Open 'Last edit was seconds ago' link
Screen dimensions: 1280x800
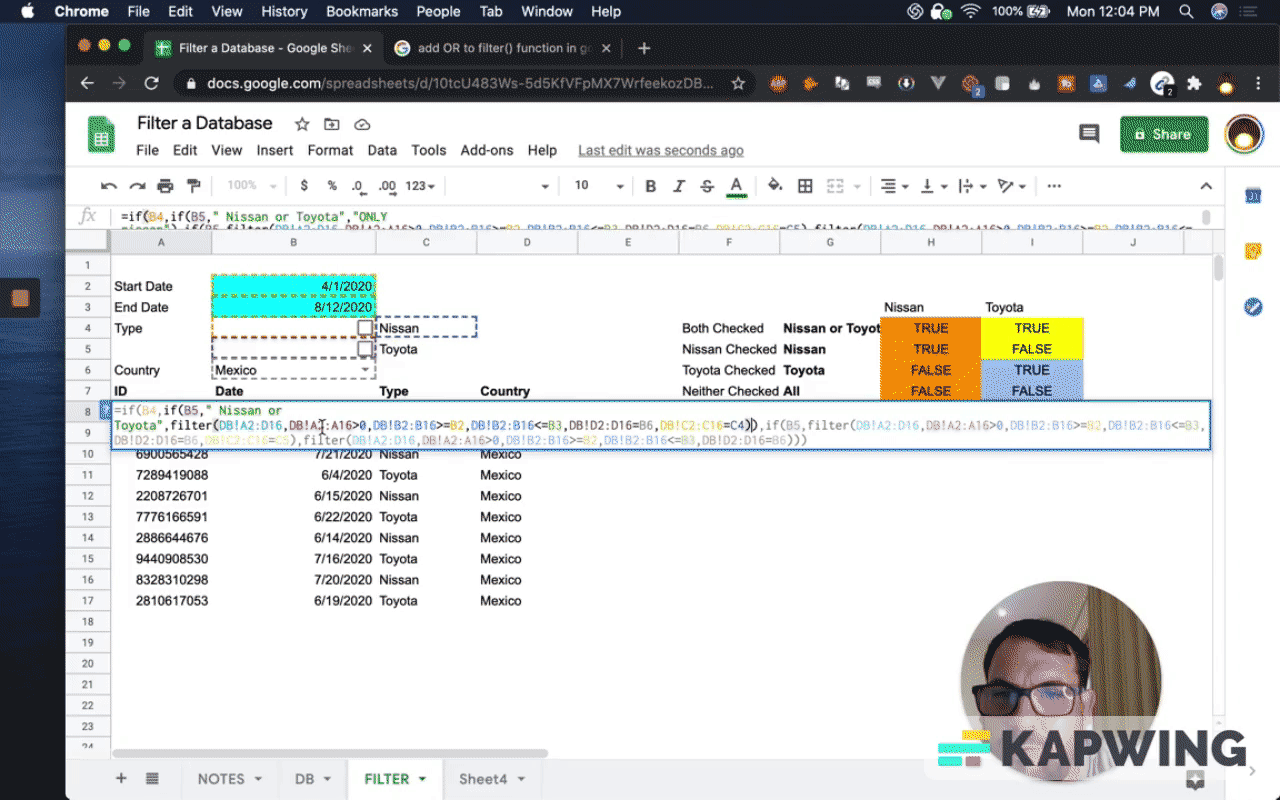pos(661,150)
